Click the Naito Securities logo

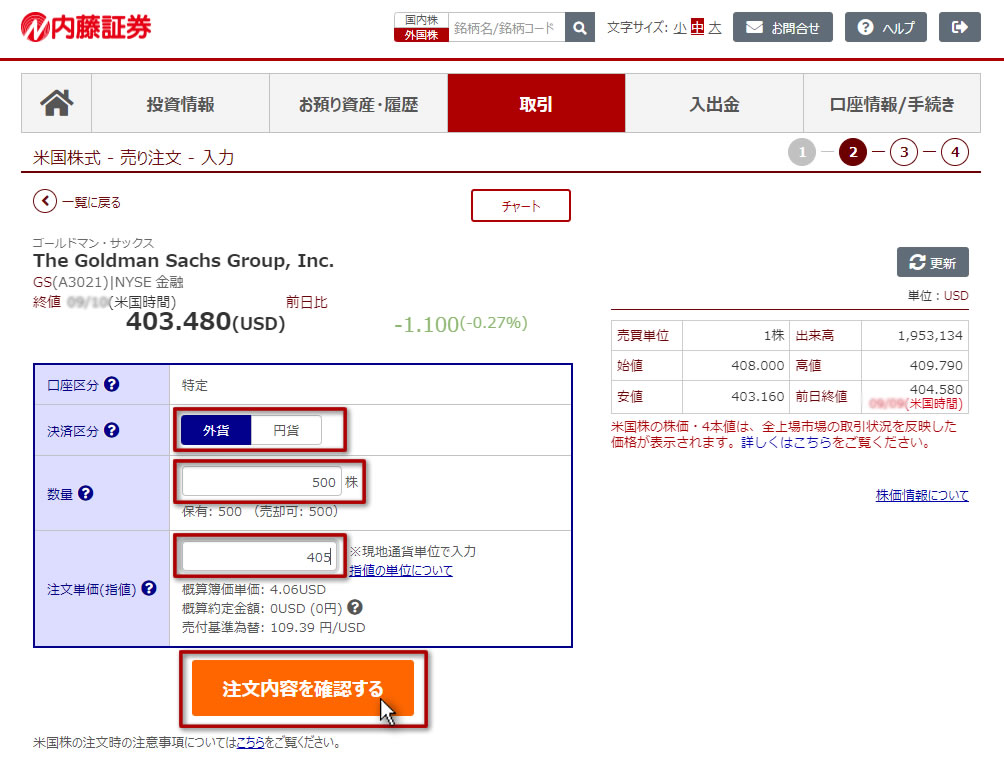(x=86, y=27)
